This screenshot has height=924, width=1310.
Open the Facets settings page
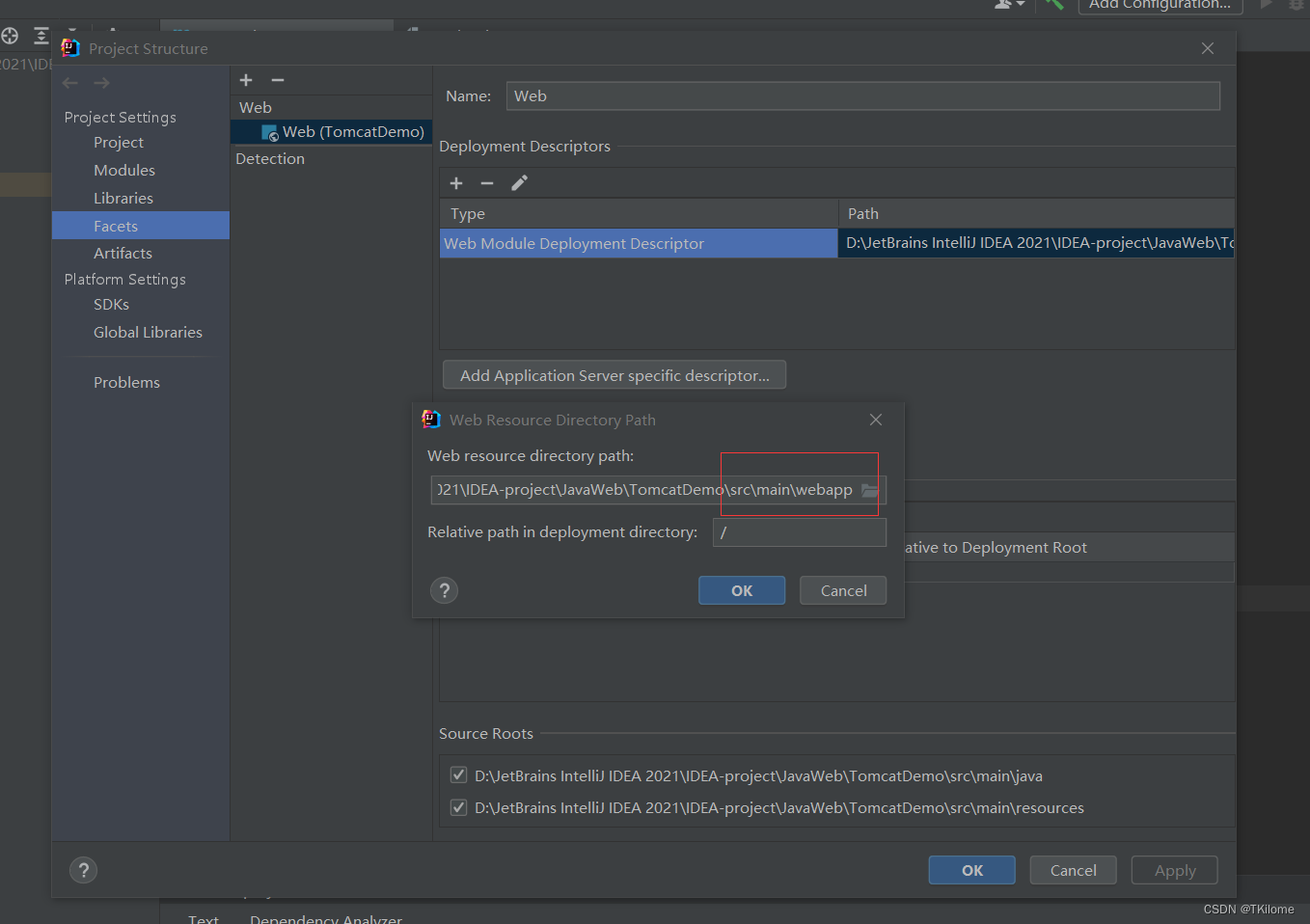click(x=141, y=226)
